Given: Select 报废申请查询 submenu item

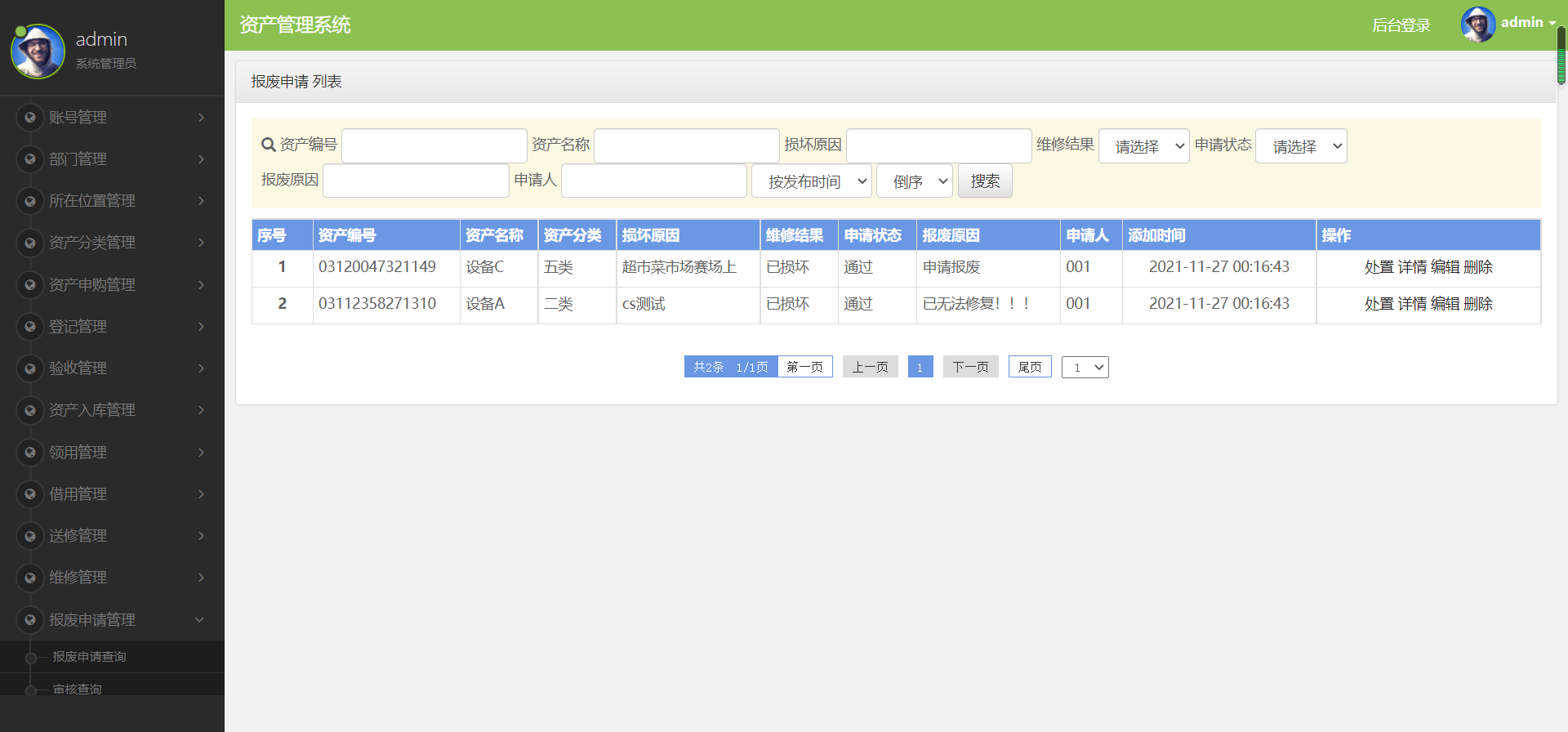Looking at the screenshot, I should pos(112,657).
